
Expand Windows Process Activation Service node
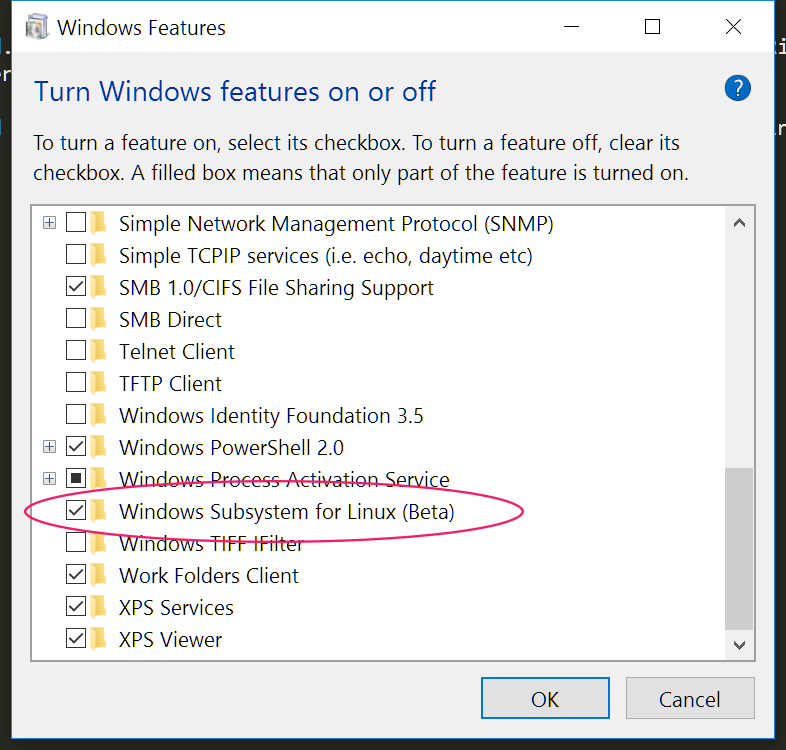[49, 479]
